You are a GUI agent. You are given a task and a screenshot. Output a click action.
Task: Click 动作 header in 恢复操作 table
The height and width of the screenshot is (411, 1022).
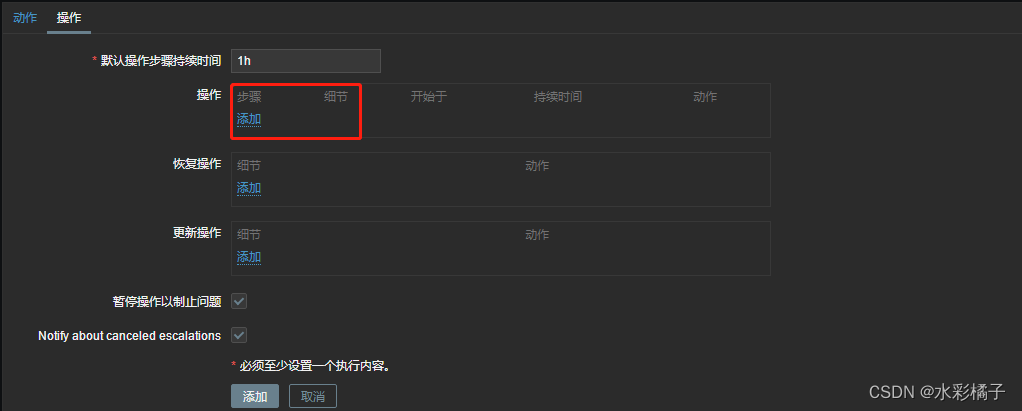(x=537, y=166)
